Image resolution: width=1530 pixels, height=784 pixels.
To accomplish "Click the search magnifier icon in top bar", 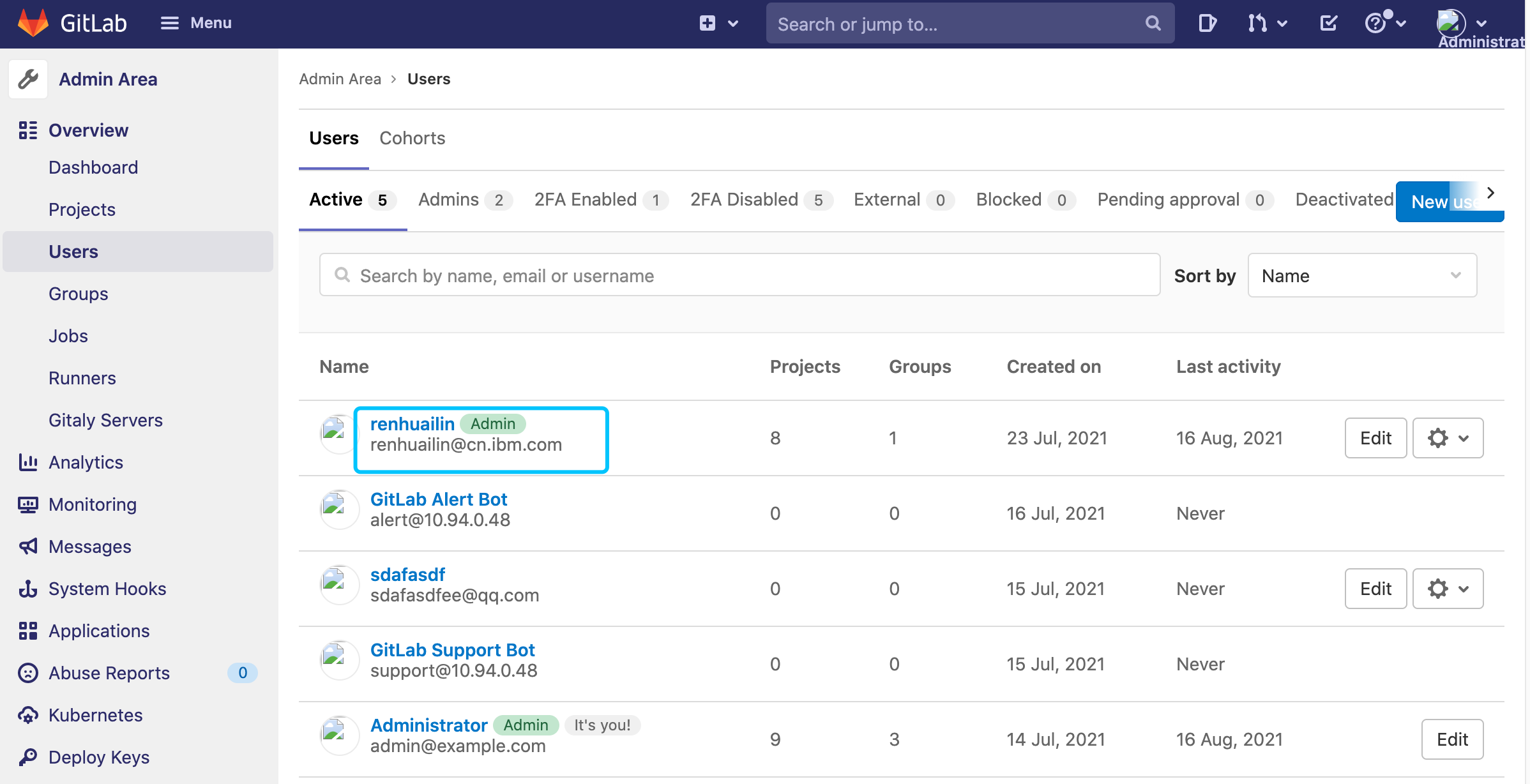I will click(x=1153, y=24).
